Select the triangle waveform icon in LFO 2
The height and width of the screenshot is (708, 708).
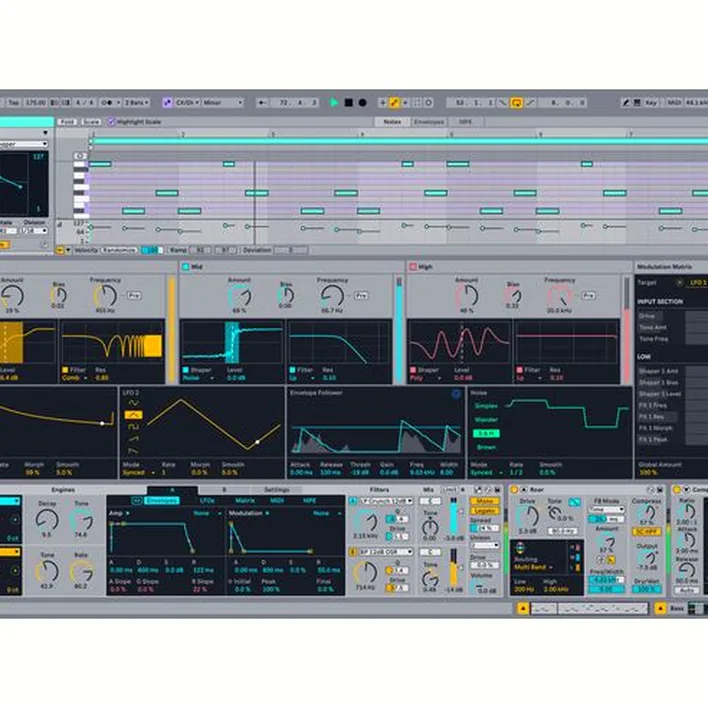coord(133,415)
